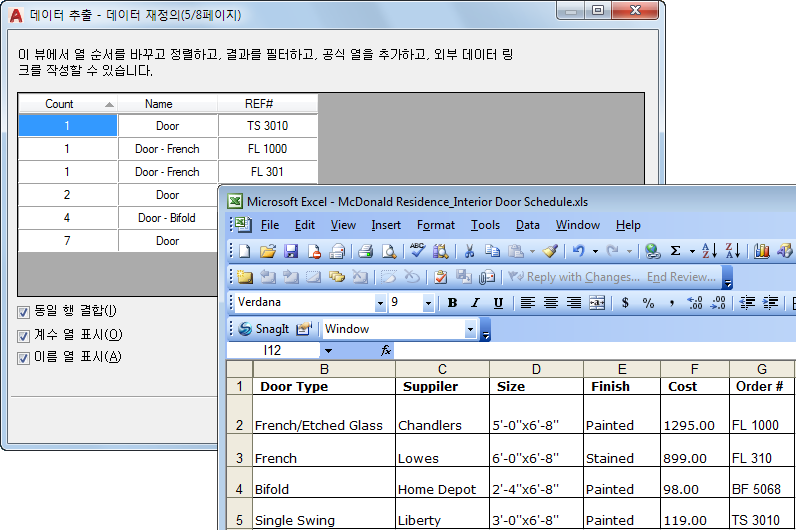Open the Name Box dropdown arrow beside I12
This screenshot has width=796, height=530.
(x=328, y=350)
